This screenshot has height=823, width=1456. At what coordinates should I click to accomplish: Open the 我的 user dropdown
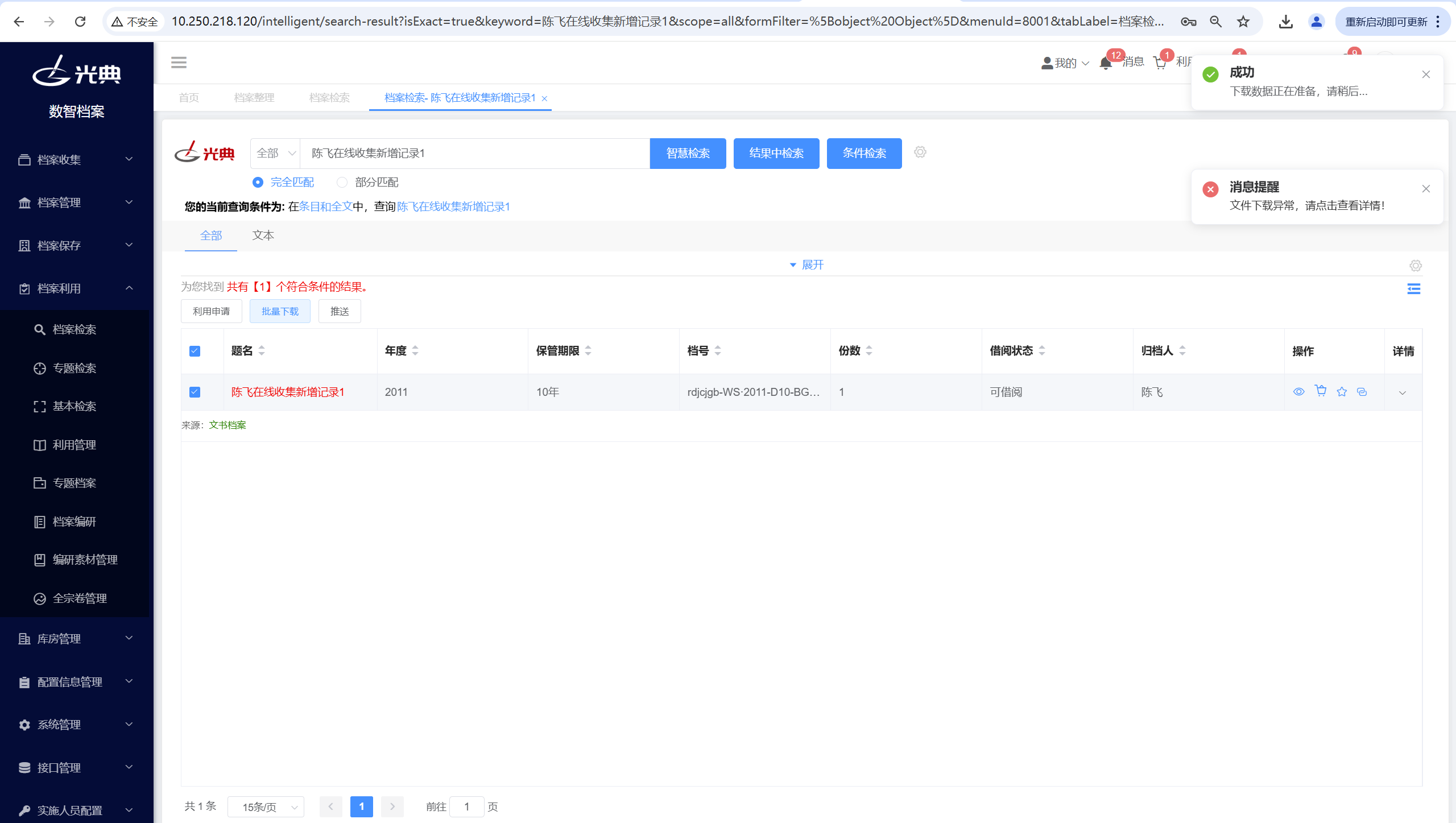1065,63
